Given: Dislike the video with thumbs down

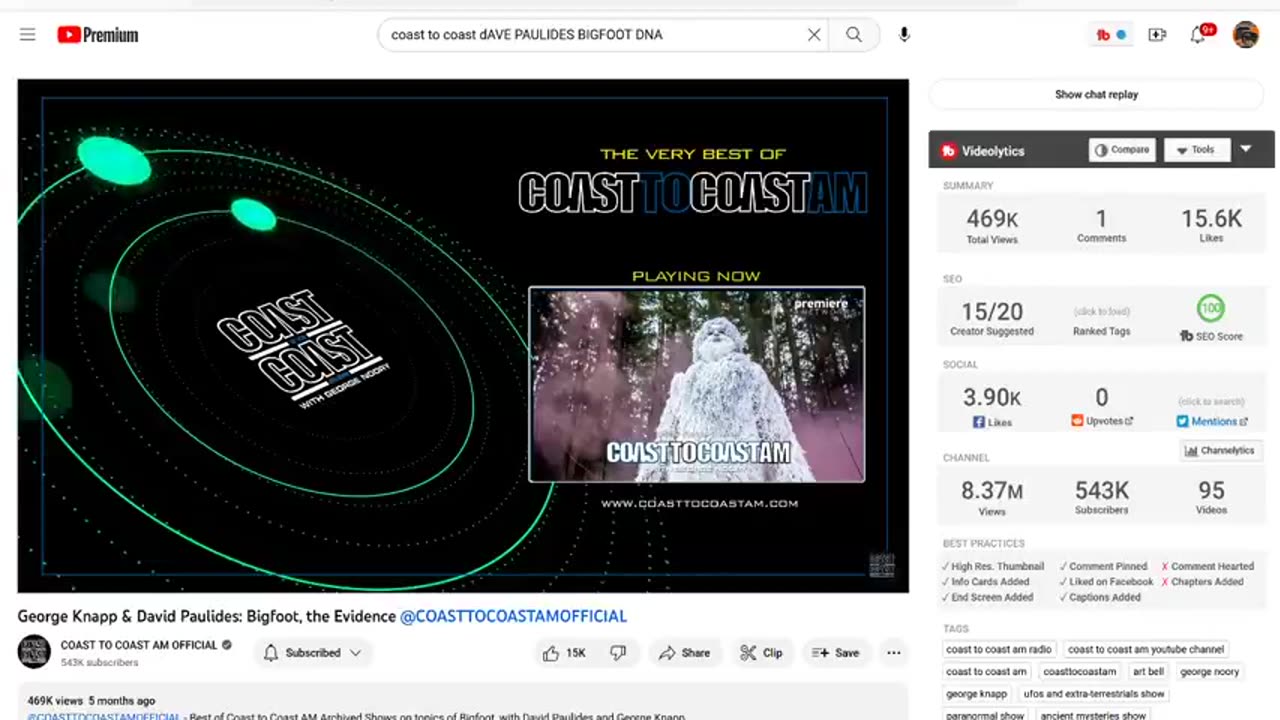Looking at the screenshot, I should (618, 653).
